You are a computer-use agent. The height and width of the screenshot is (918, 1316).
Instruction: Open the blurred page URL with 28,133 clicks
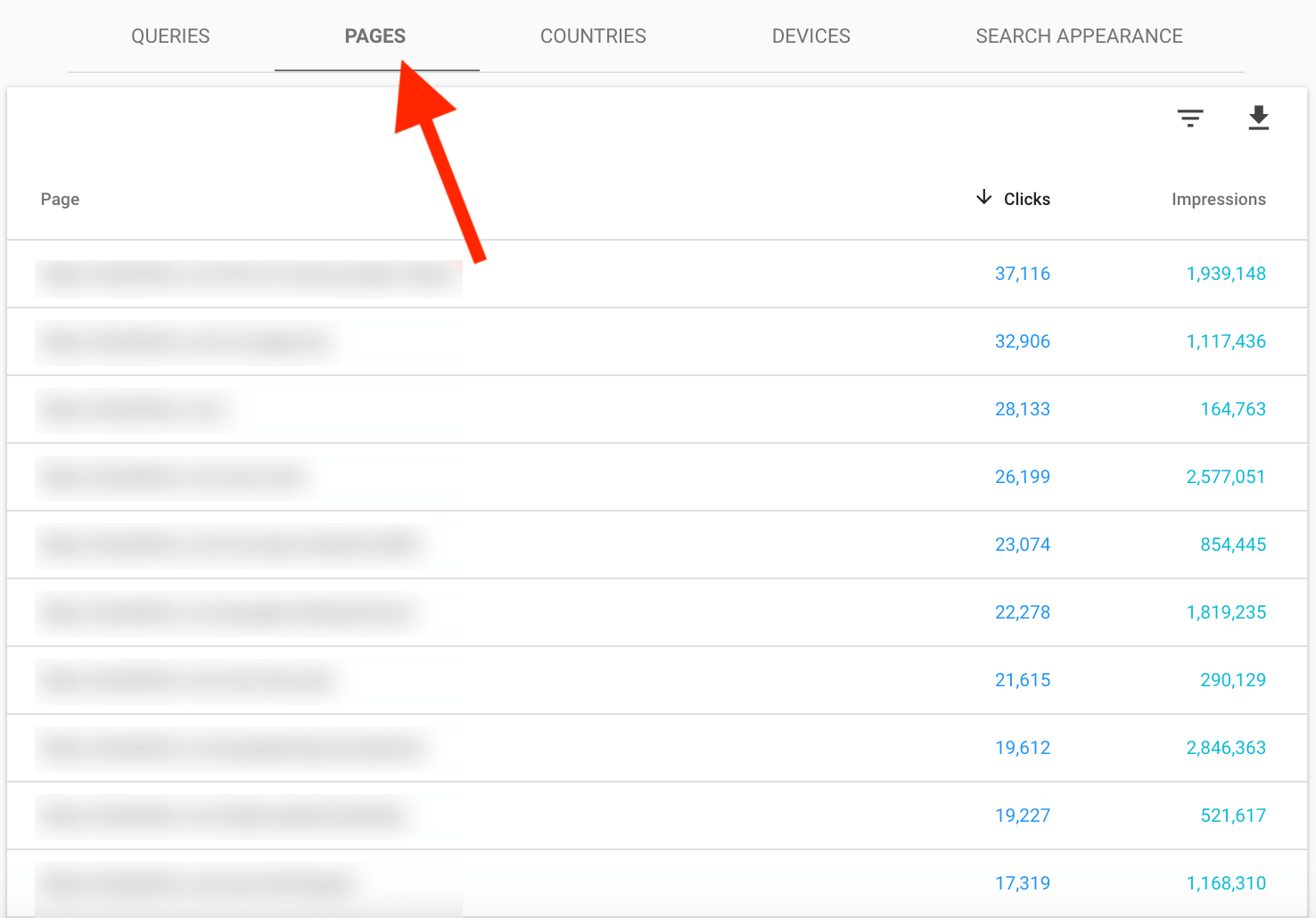pyautogui.click(x=134, y=410)
